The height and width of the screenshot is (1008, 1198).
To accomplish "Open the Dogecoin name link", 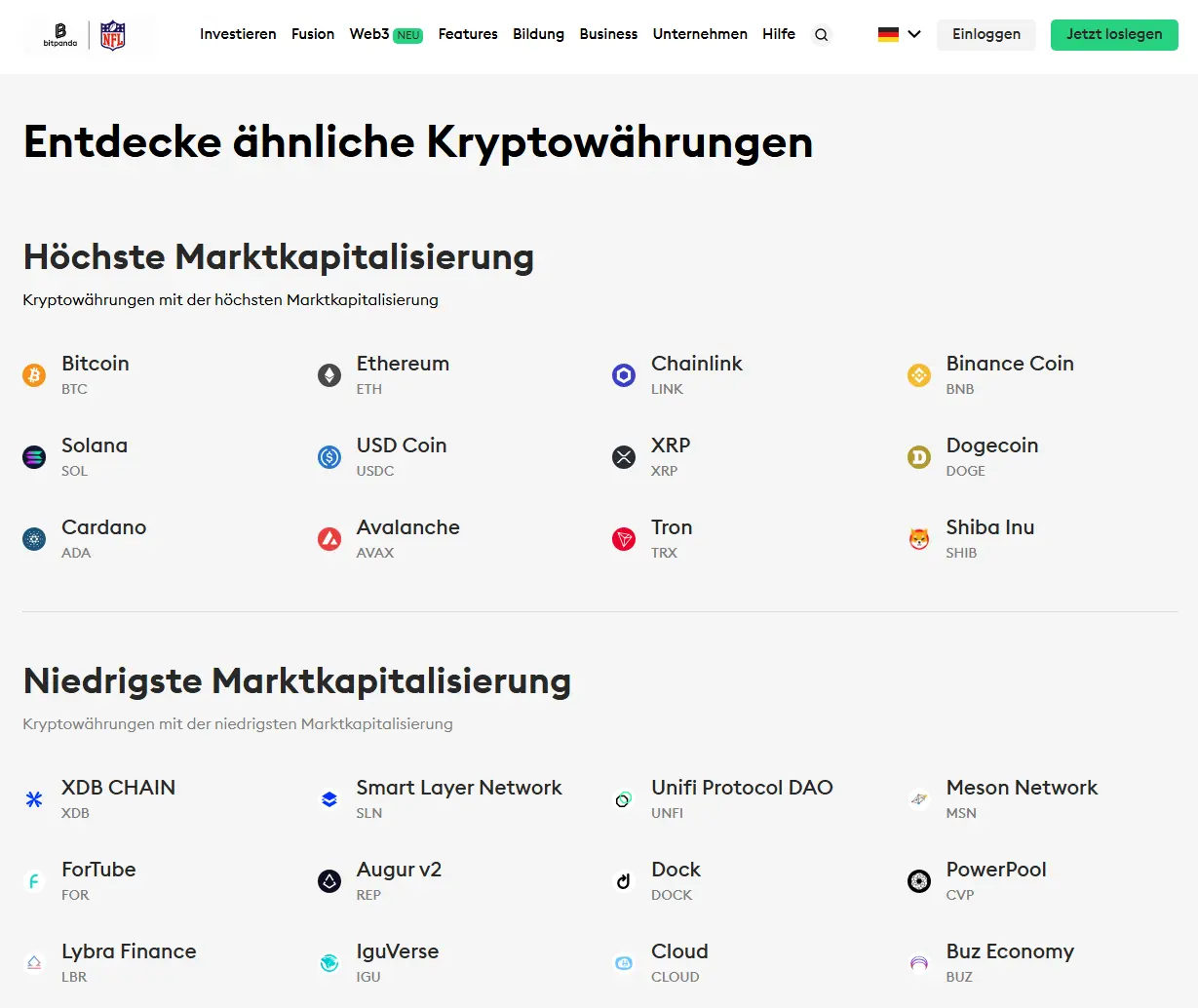I will point(992,446).
